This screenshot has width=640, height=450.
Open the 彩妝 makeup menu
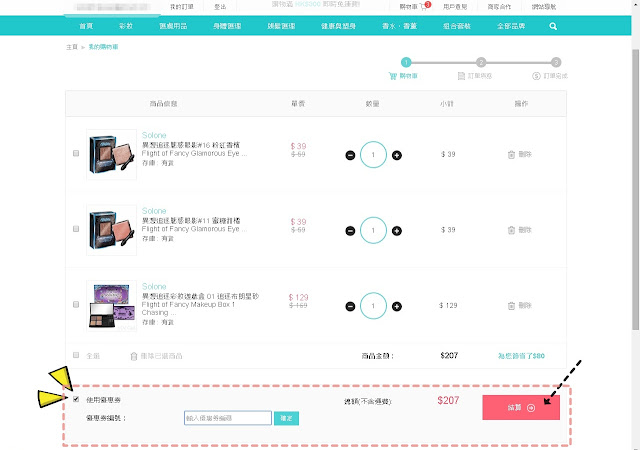click(126, 26)
